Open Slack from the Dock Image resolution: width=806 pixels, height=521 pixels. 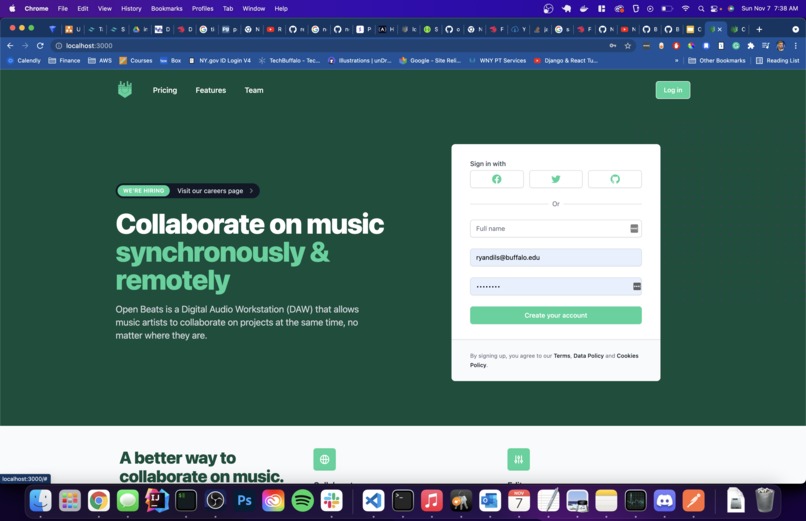(332, 500)
